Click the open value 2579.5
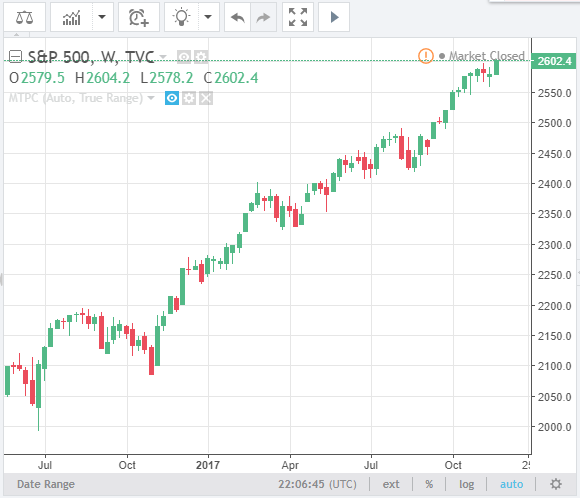This screenshot has width=580, height=498. tap(43, 78)
